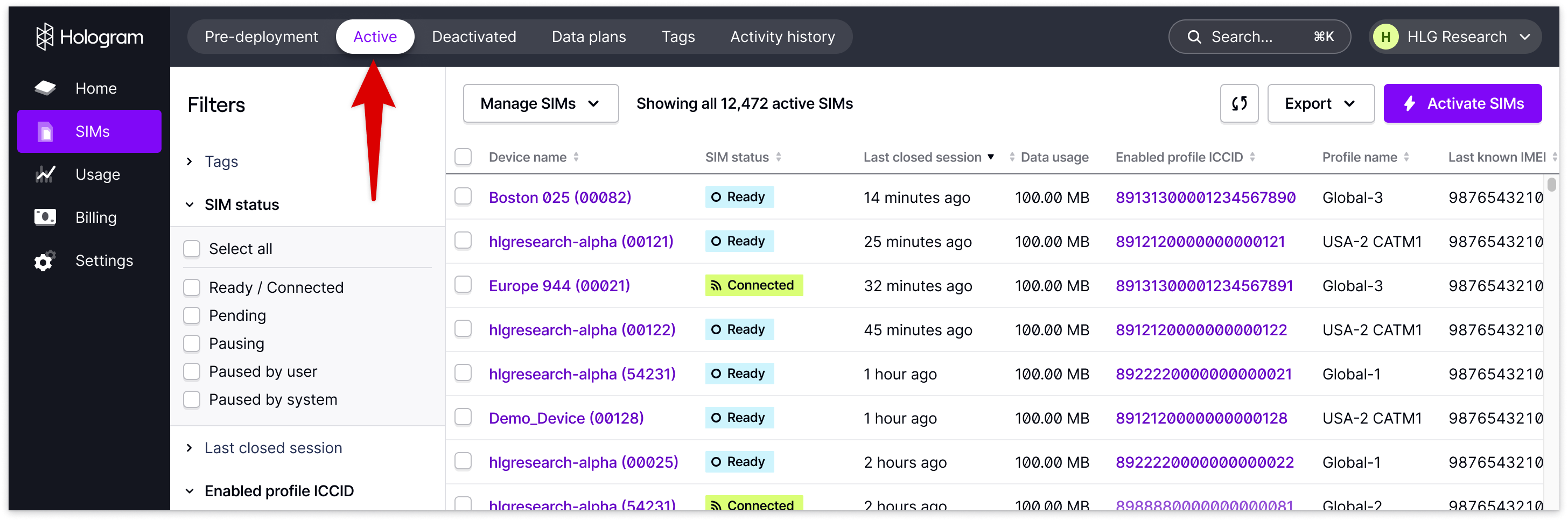Open the Europe 944 (00021) device link
Image resolution: width=1568 pixels, height=521 pixels.
pos(559,285)
